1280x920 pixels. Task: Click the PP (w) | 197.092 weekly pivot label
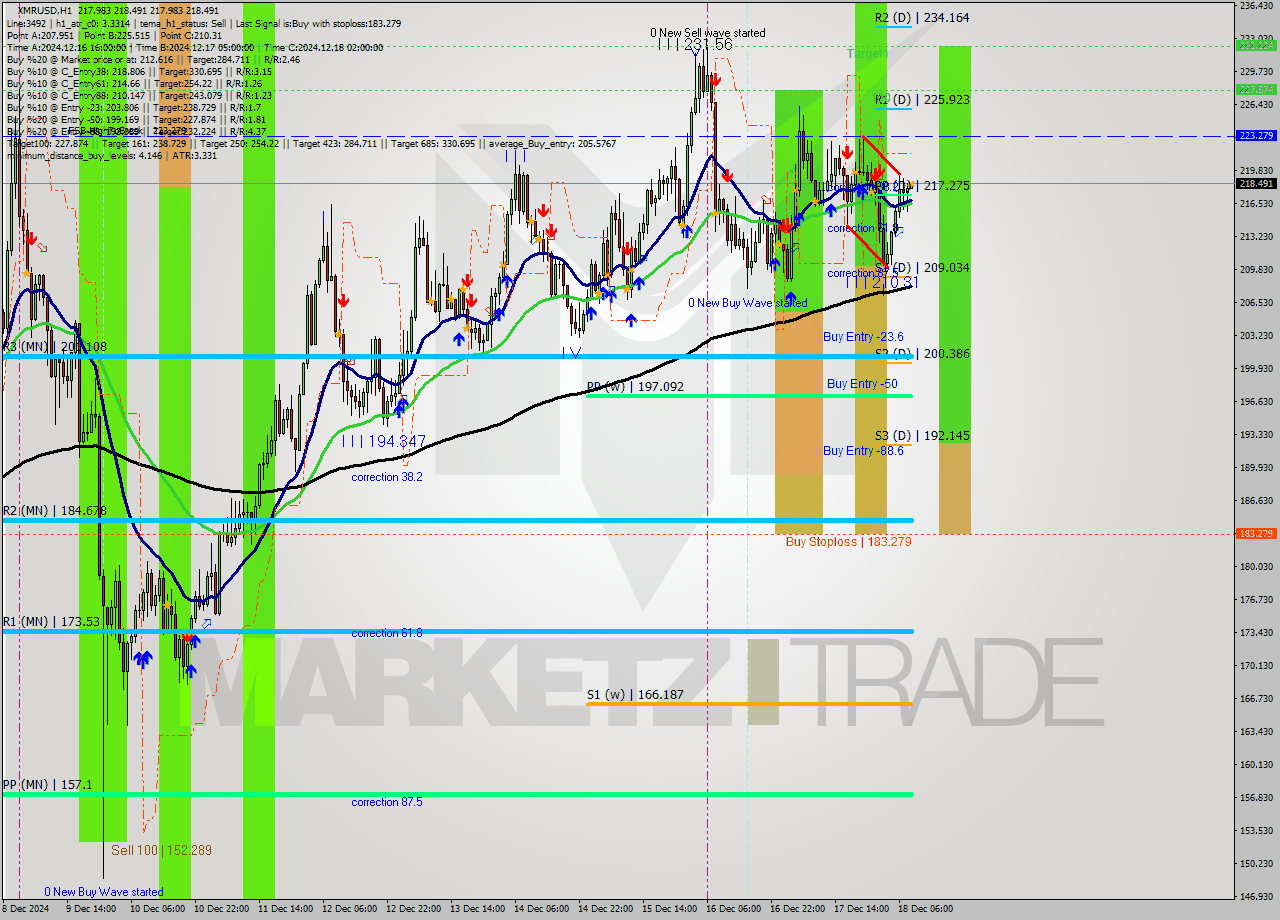click(x=635, y=386)
